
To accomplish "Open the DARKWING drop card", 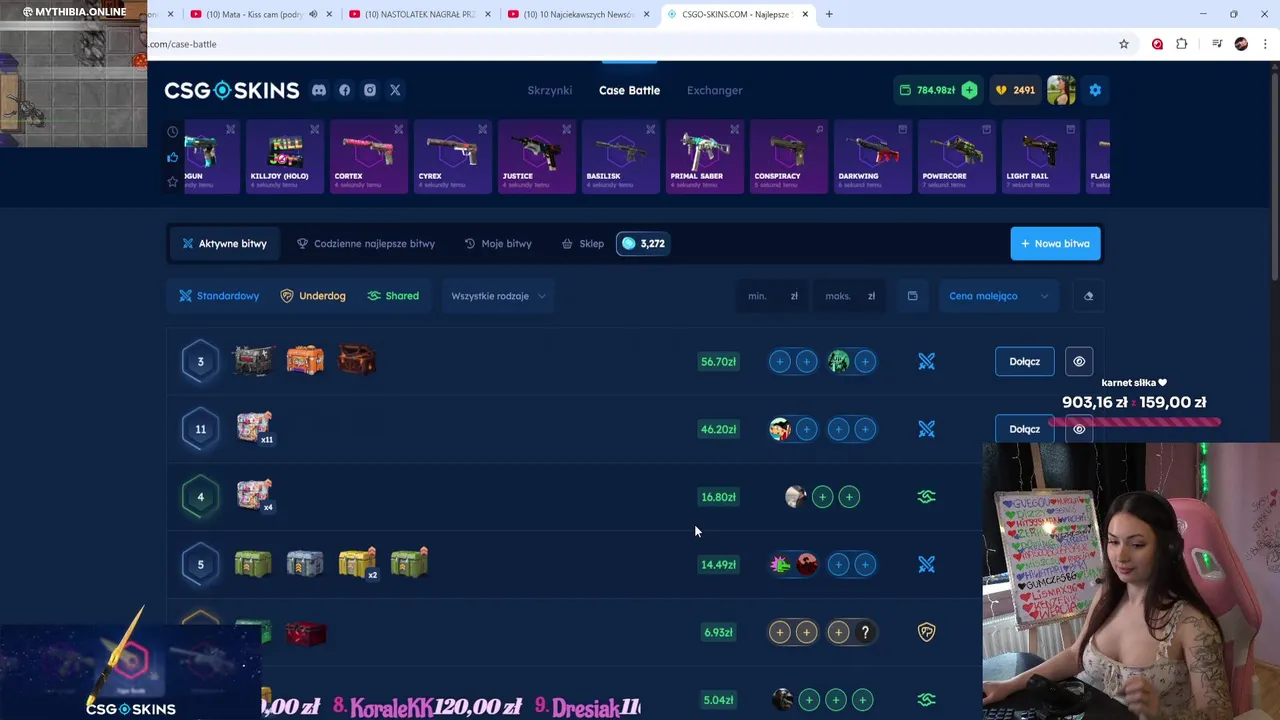I will (873, 156).
